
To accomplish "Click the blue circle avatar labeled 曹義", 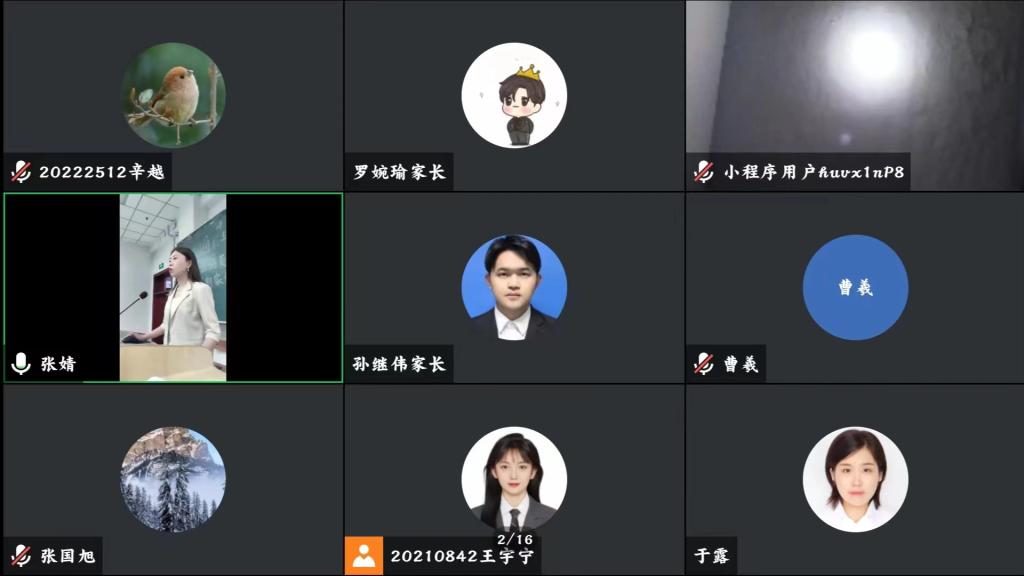I will pos(855,287).
